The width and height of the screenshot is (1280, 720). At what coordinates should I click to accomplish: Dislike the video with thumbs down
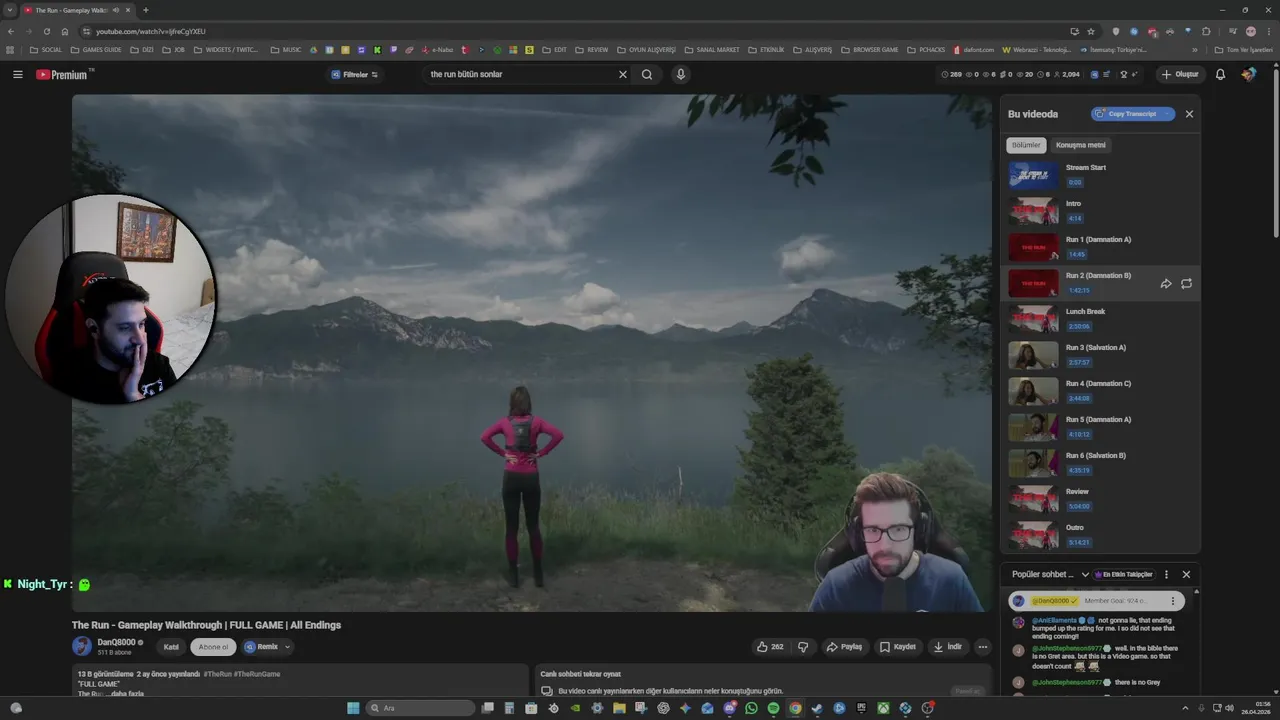803,647
